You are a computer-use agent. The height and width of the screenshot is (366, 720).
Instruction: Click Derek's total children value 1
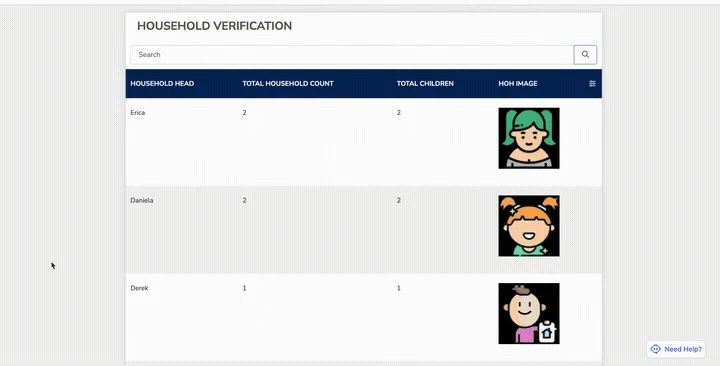pyautogui.click(x=399, y=288)
